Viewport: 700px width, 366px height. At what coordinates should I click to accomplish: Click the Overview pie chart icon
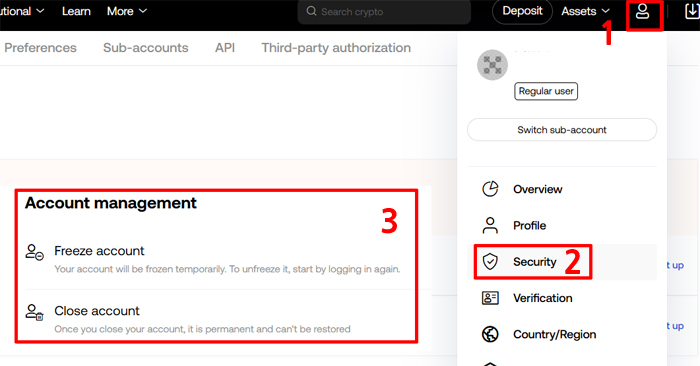(x=490, y=189)
